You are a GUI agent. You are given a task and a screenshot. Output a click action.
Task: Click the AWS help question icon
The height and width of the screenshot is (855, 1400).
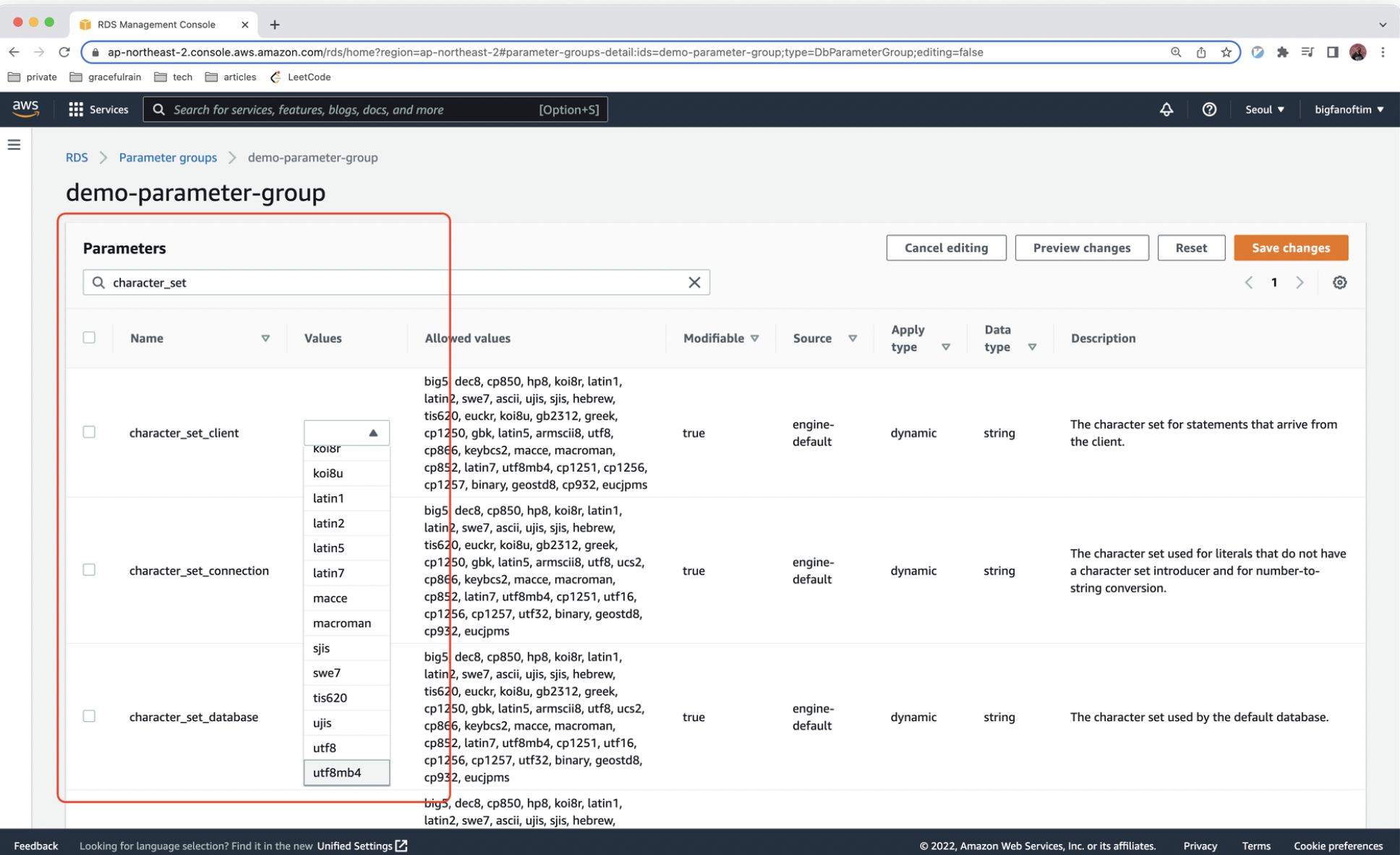coord(1209,109)
